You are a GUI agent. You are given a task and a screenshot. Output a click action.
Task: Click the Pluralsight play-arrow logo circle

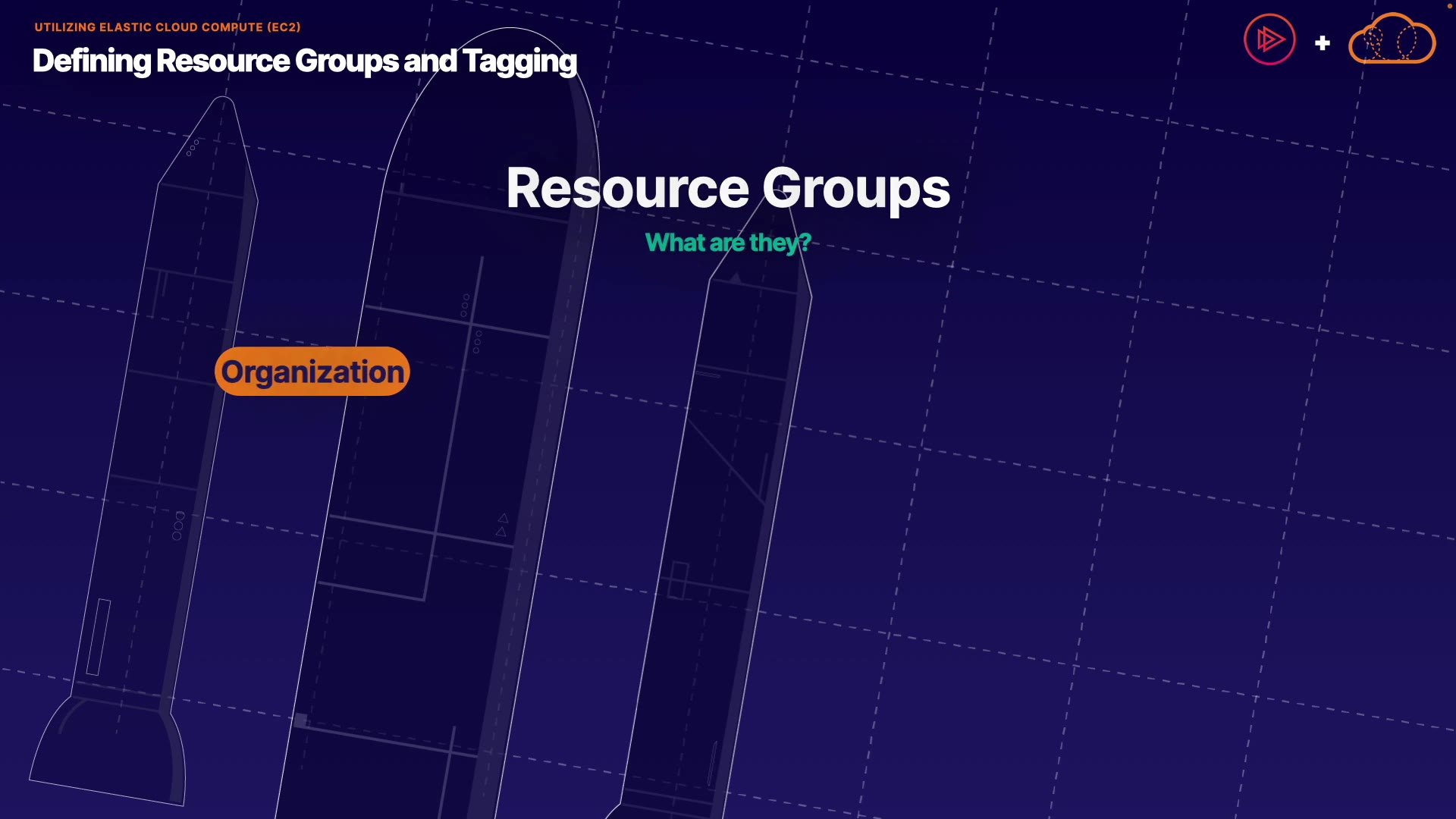1269,39
